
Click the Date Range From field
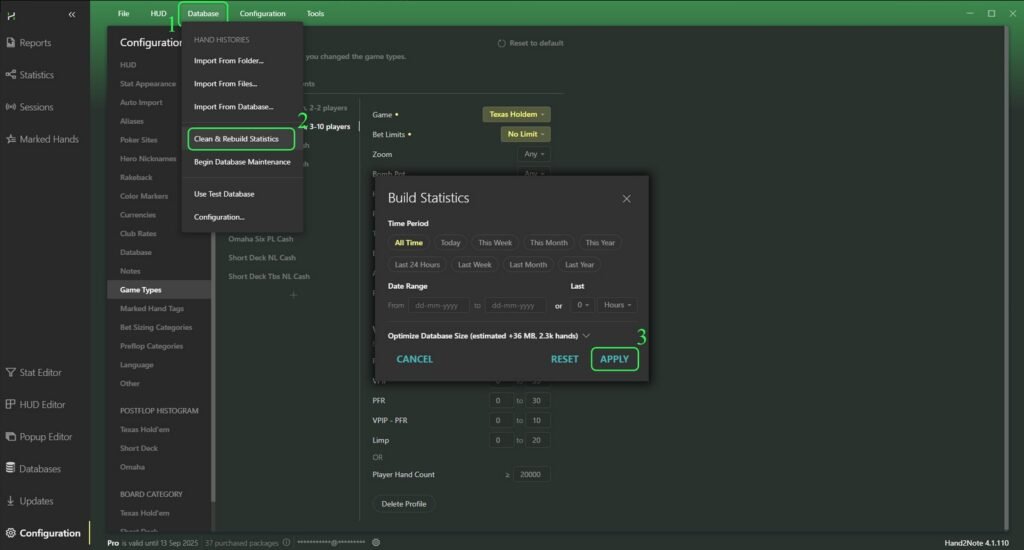[438, 305]
